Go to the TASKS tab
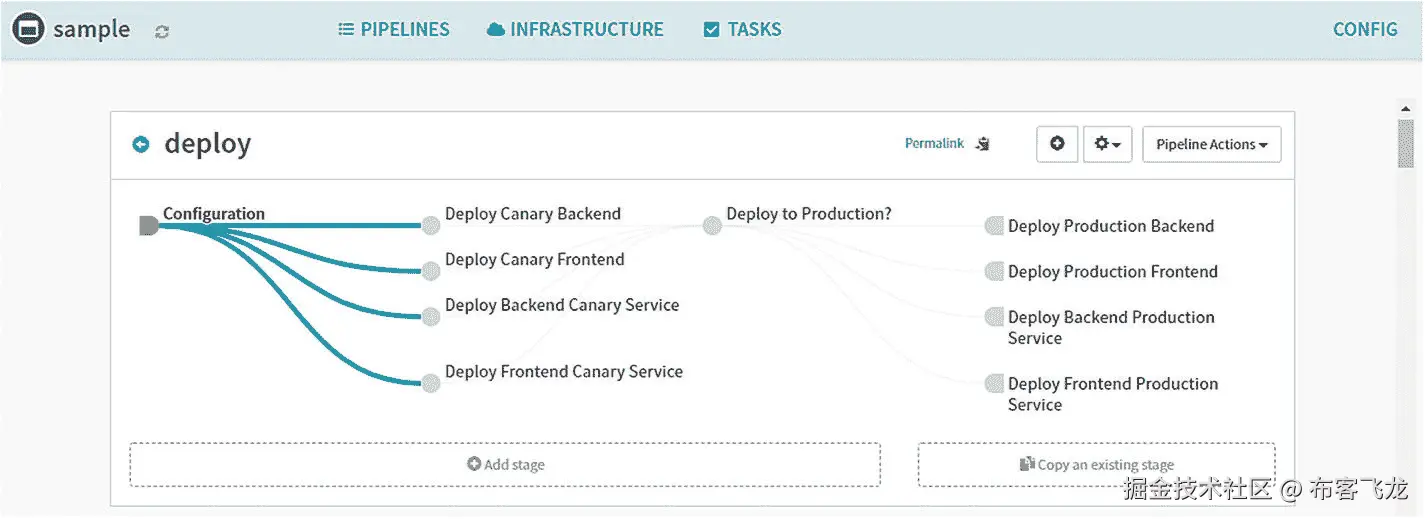Screen dimensions: 1425x519 742,29
